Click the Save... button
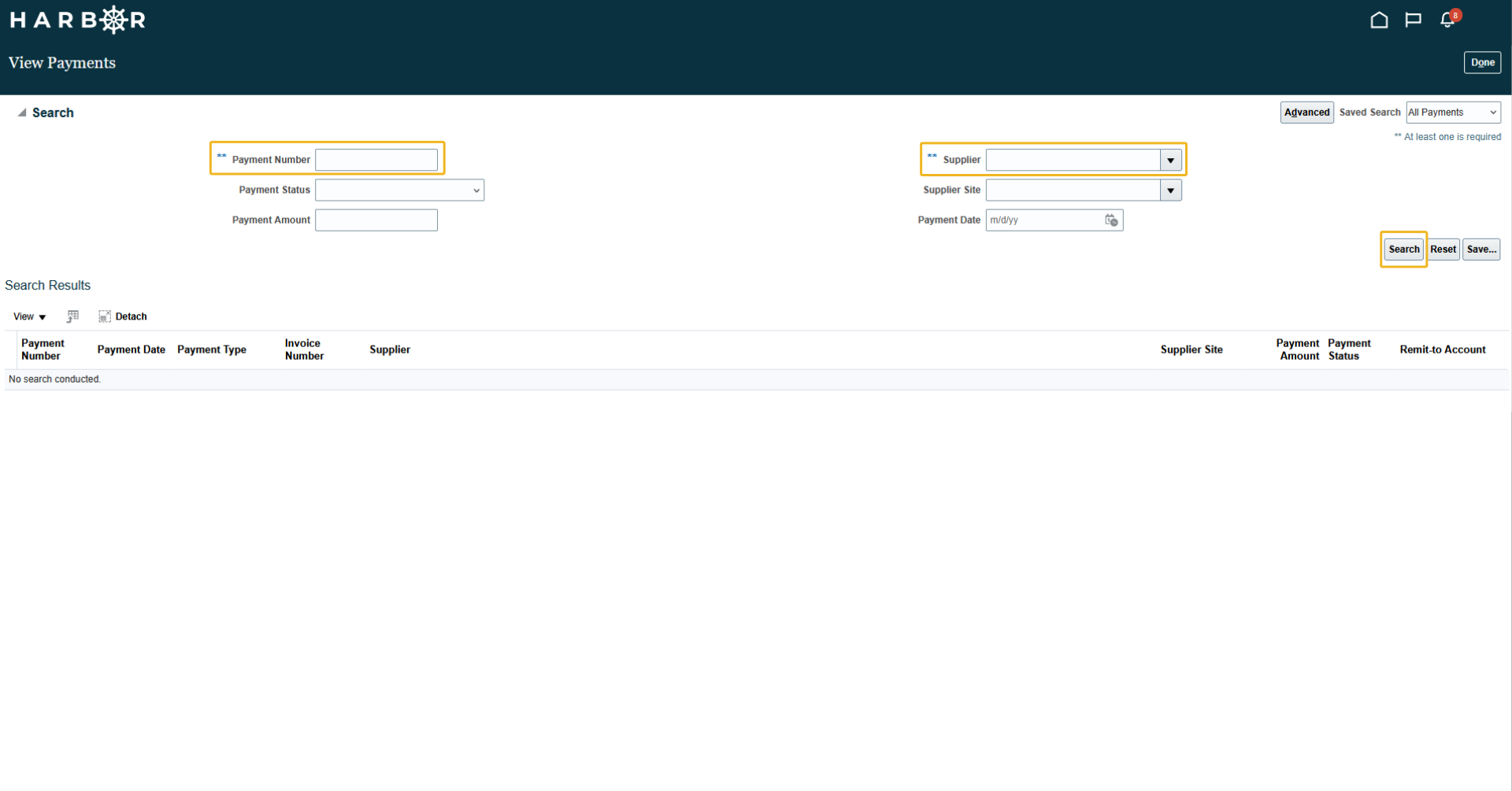The height and width of the screenshot is (791, 1512). (1481, 249)
